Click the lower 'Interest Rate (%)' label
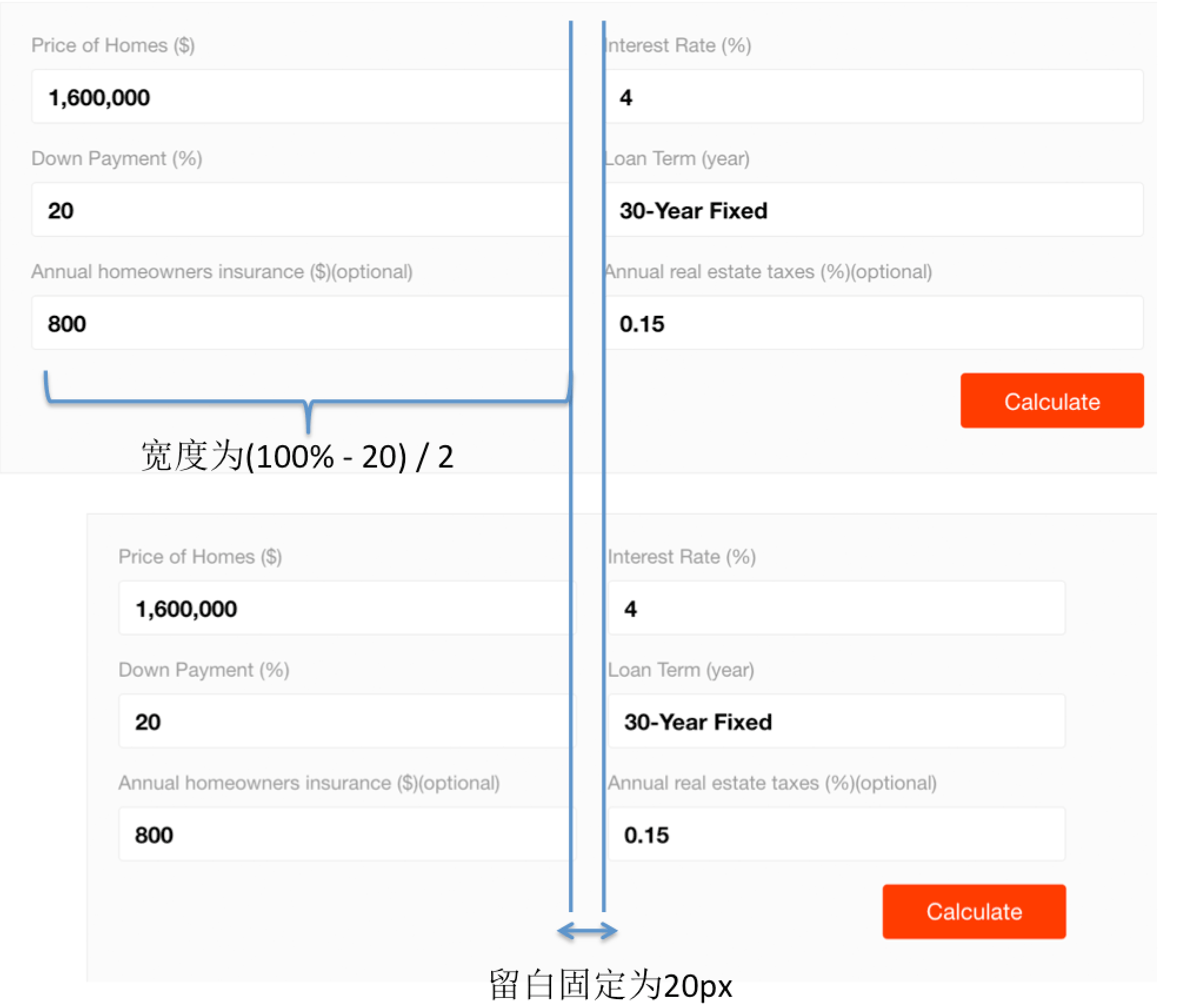 (682, 556)
